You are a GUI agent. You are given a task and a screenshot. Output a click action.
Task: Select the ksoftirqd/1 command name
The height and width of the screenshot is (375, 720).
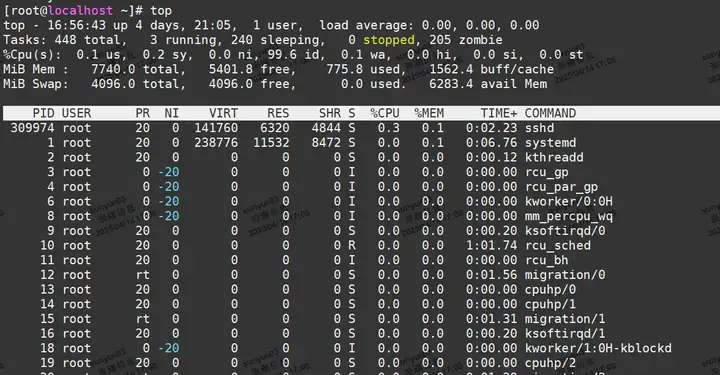pyautogui.click(x=565, y=334)
